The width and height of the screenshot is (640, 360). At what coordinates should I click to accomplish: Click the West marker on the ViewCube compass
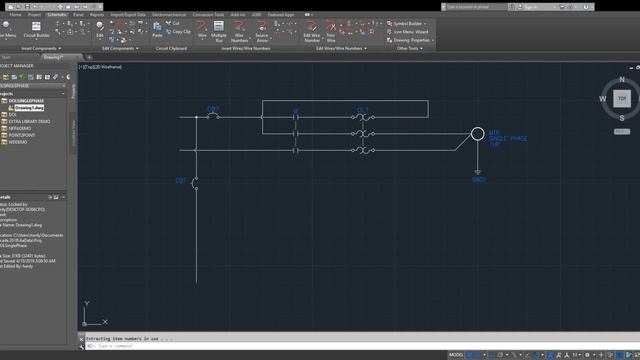pos(602,98)
